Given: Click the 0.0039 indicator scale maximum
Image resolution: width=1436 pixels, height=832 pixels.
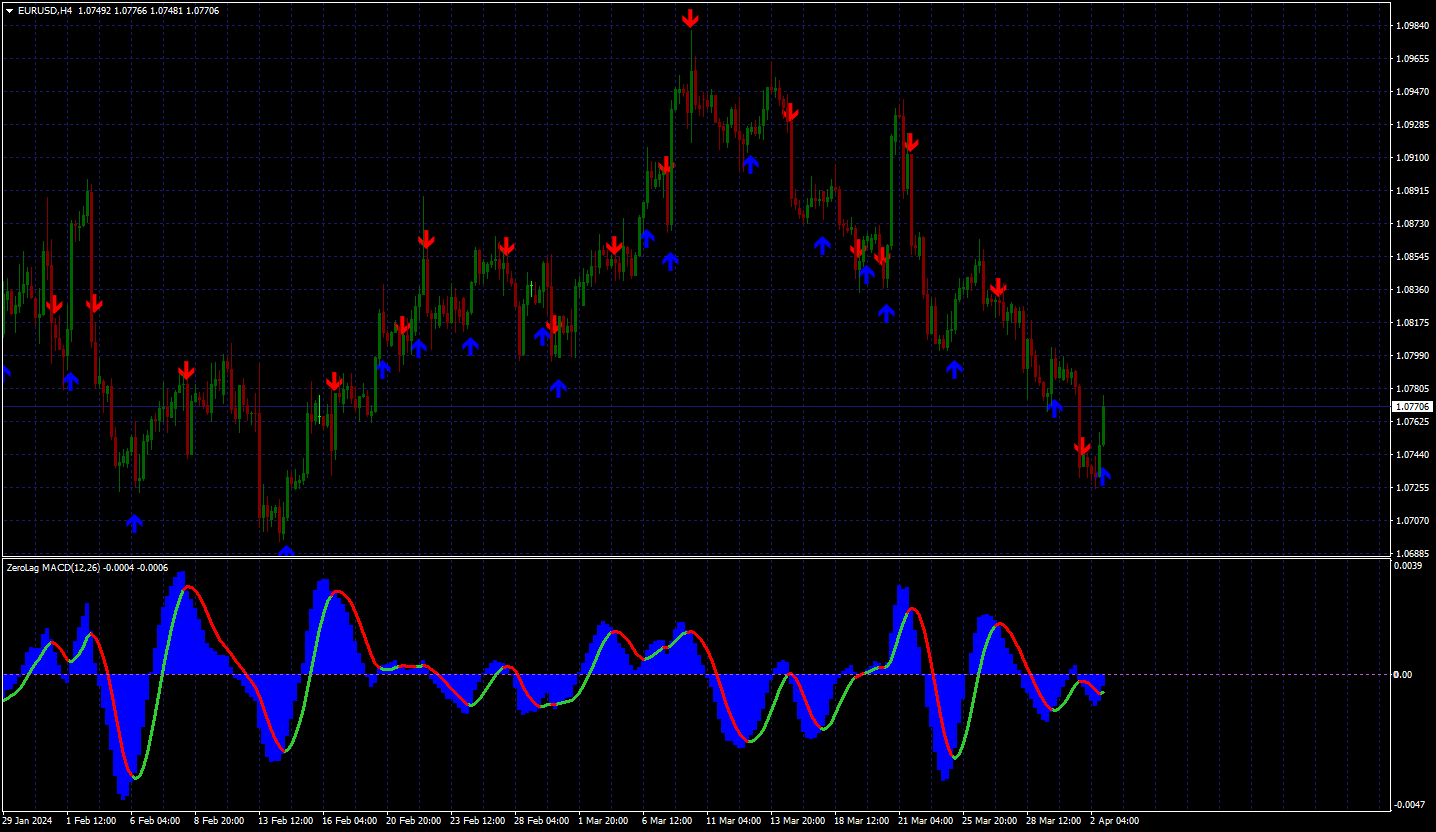Looking at the screenshot, I should (1408, 566).
